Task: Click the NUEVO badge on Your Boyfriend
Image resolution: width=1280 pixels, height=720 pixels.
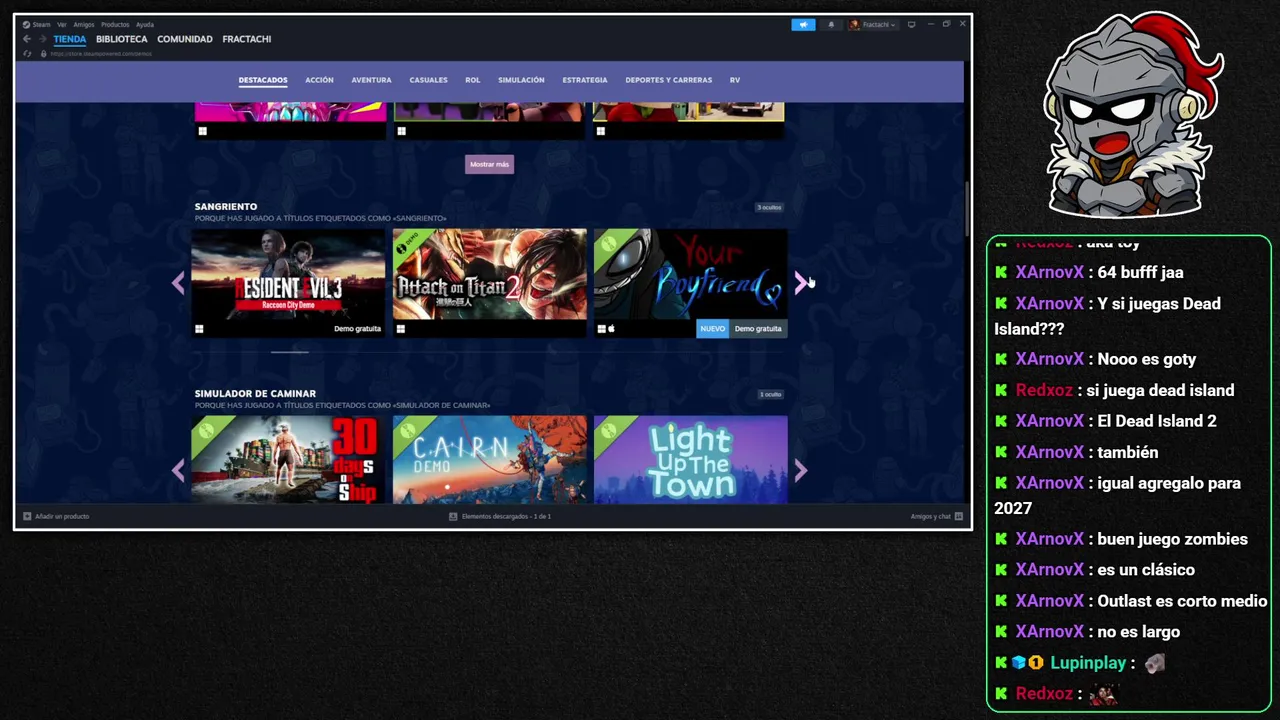Action: 712,329
